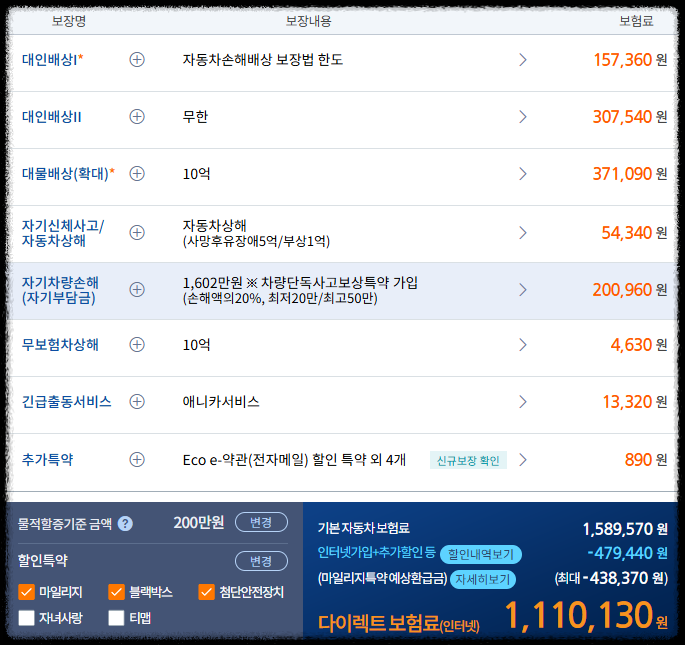This screenshot has height=645, width=685.
Task: Click the 200,960 원 premium amount
Action: point(630,289)
